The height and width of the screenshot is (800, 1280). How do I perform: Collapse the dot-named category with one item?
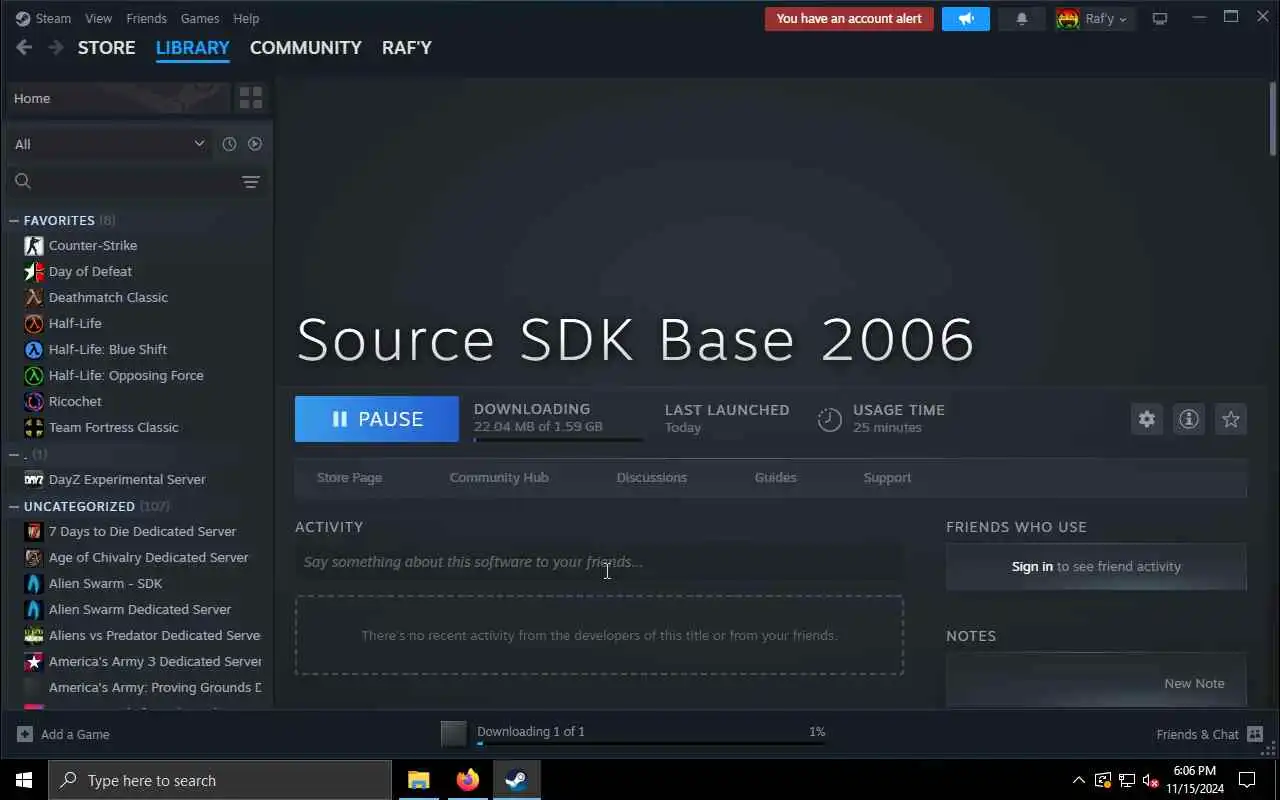coord(14,454)
